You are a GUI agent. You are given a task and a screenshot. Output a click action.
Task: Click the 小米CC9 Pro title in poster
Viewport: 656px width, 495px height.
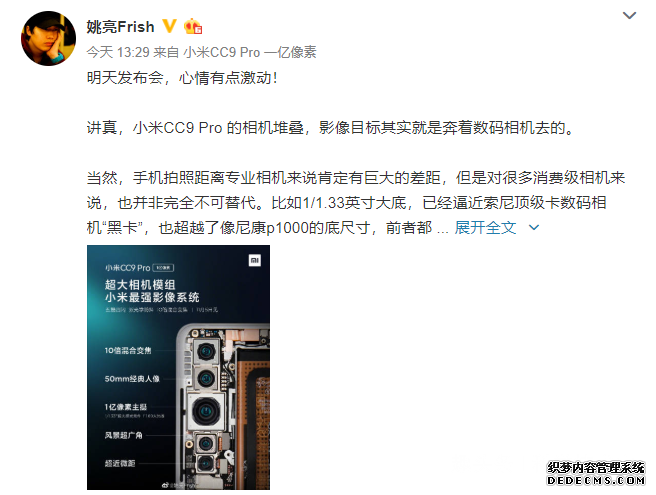coord(127,268)
